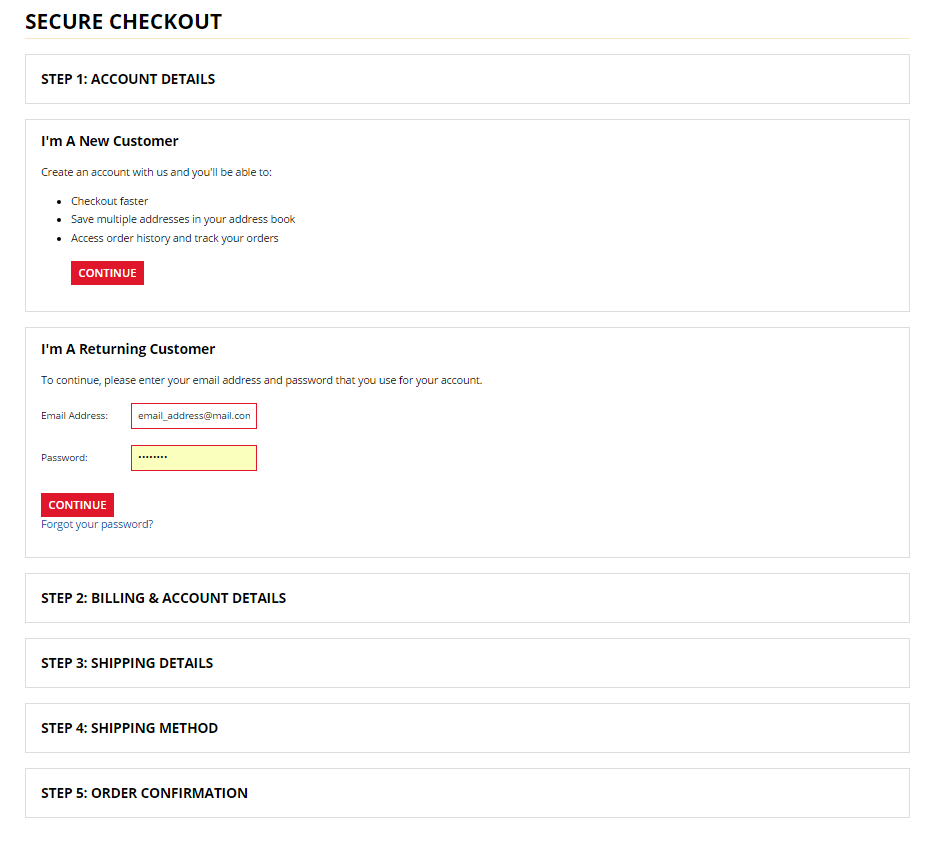The height and width of the screenshot is (846, 938).
Task: Open the Forgot your password link
Action: 97,524
